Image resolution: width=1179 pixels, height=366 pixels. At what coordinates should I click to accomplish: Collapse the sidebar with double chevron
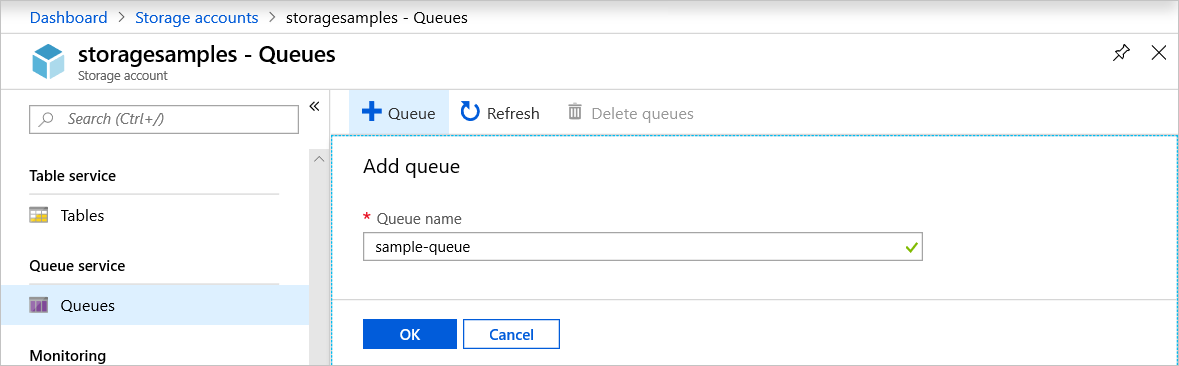coord(314,106)
